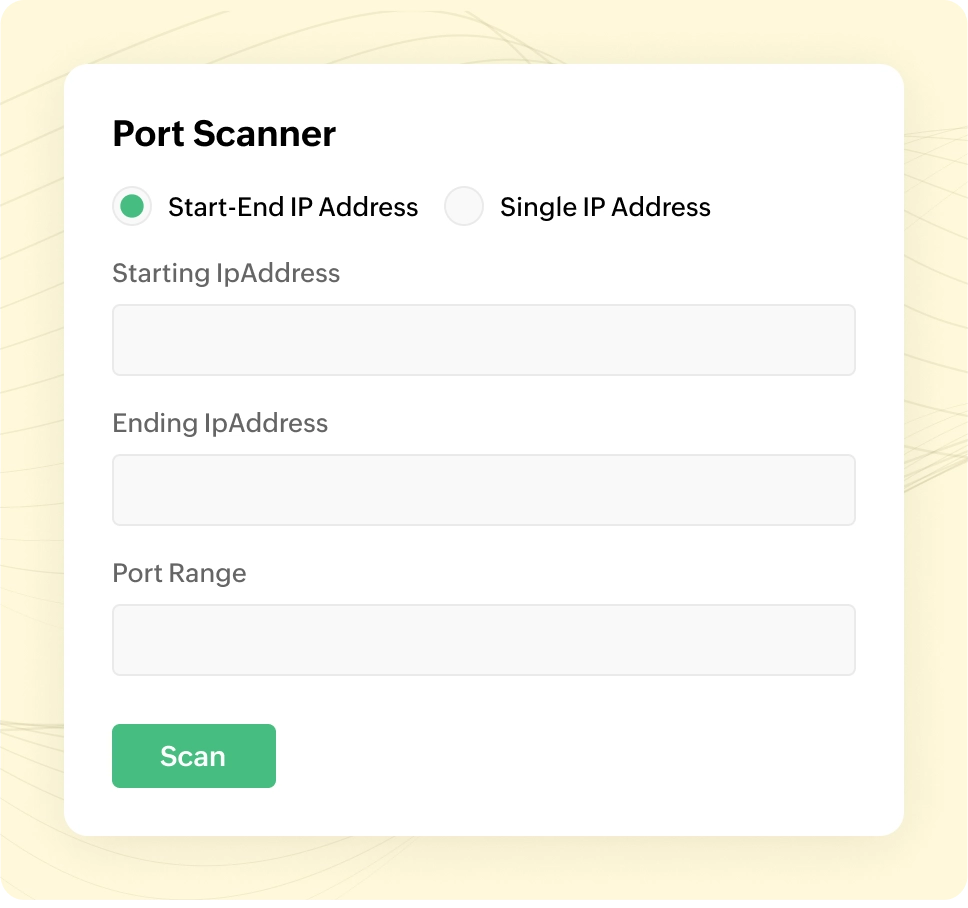The width and height of the screenshot is (968, 908).
Task: Click inside the first empty text box
Action: pos(483,340)
